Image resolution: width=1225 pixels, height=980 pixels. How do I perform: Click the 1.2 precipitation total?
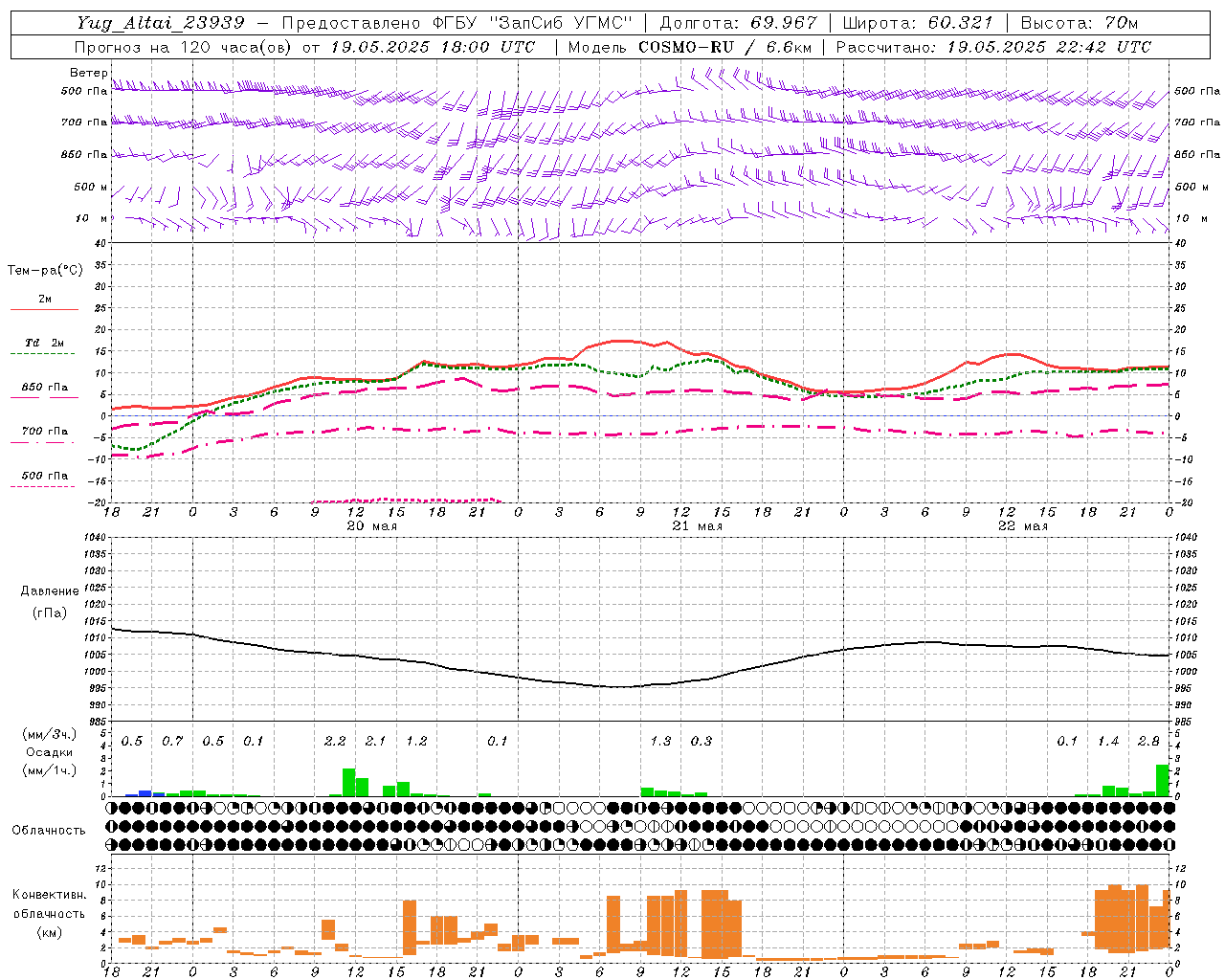[x=416, y=742]
